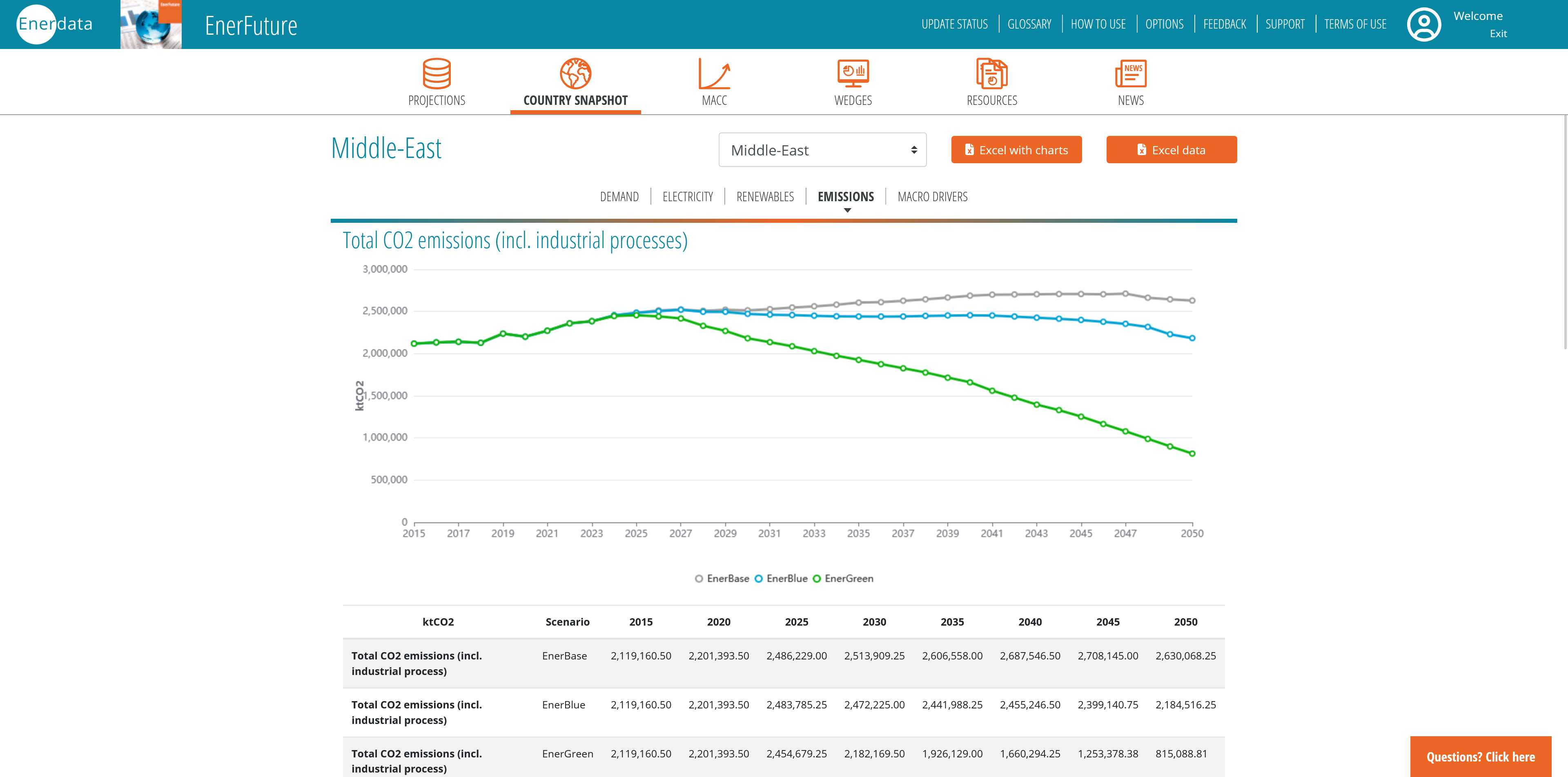Open the Support link

(1285, 24)
